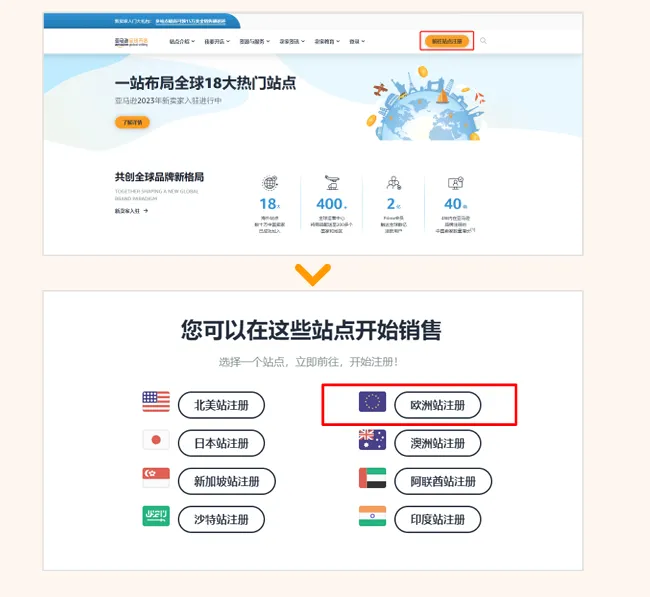Click the UAE flag icon
Image resolution: width=650 pixels, height=597 pixels.
coord(372,478)
